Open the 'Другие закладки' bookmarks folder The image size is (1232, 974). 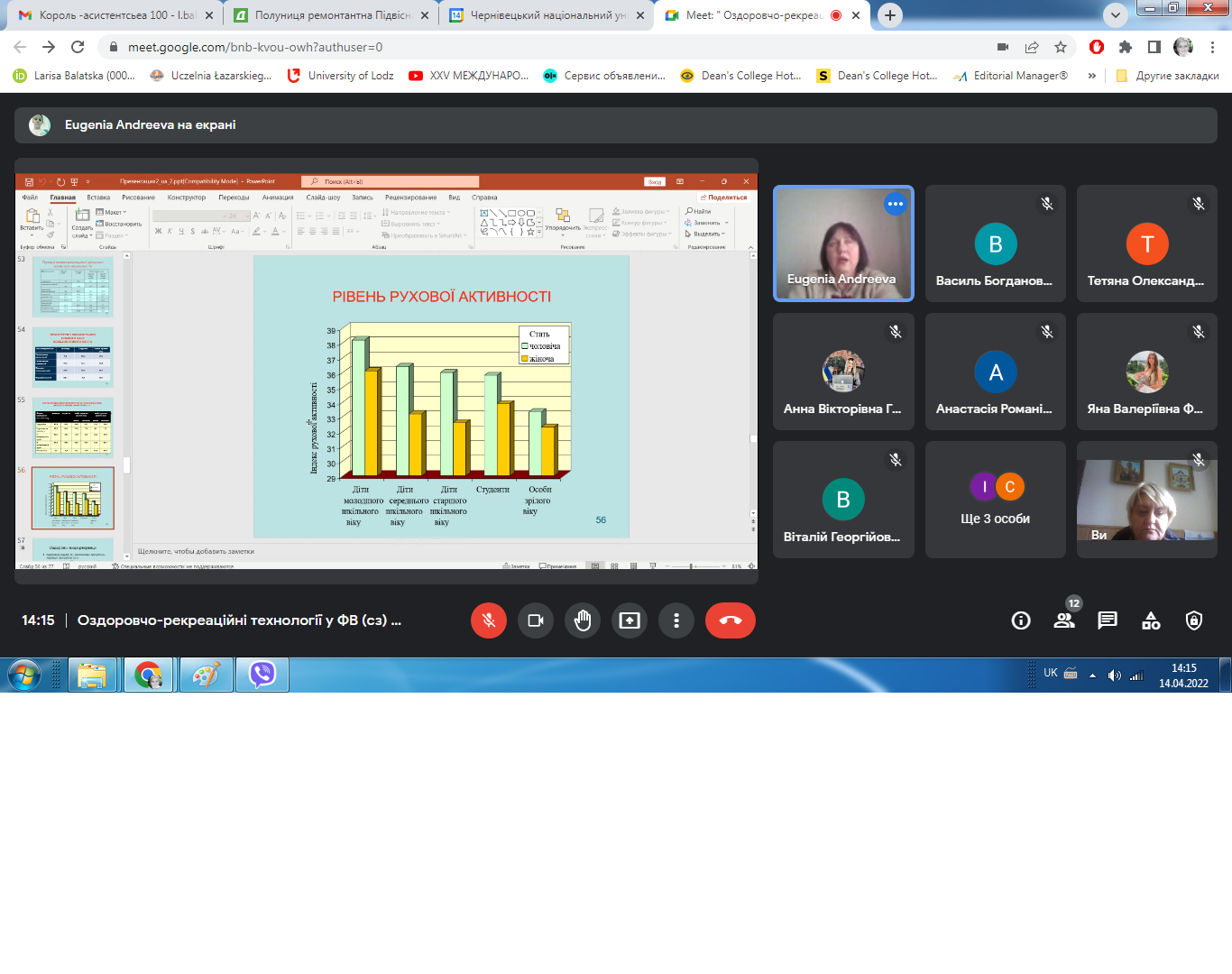(x=1167, y=76)
